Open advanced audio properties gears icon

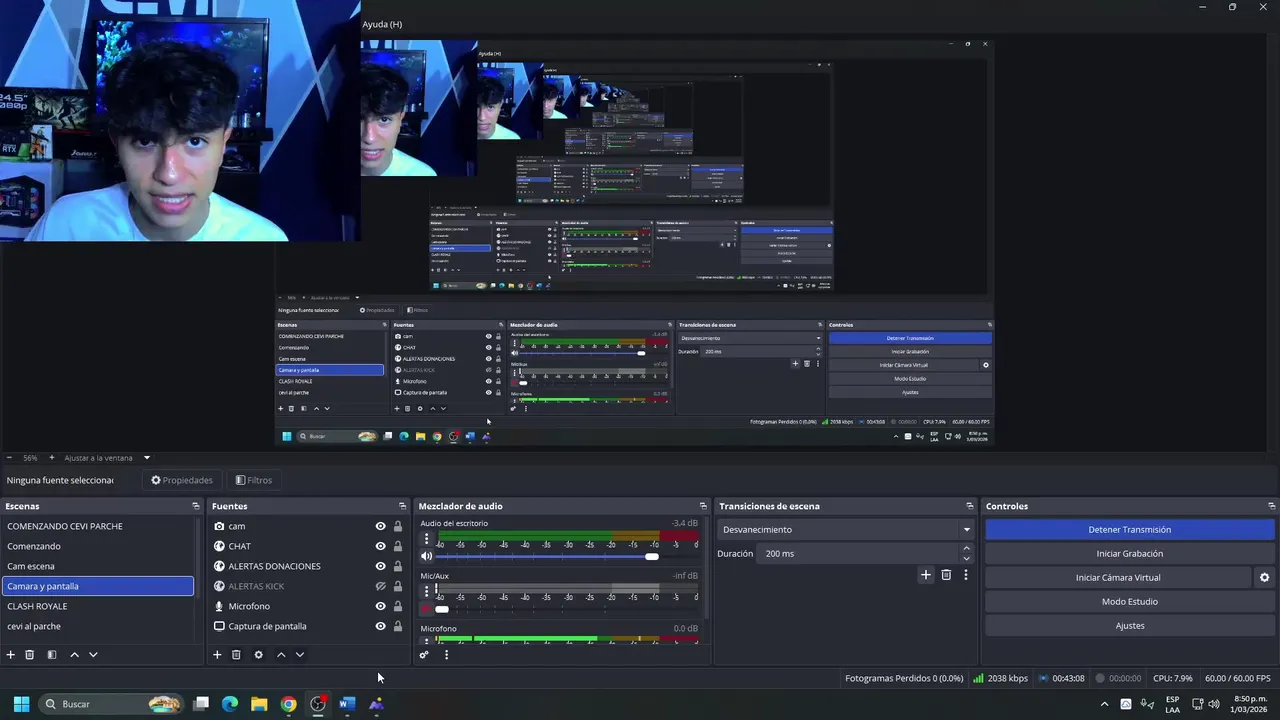click(x=424, y=655)
